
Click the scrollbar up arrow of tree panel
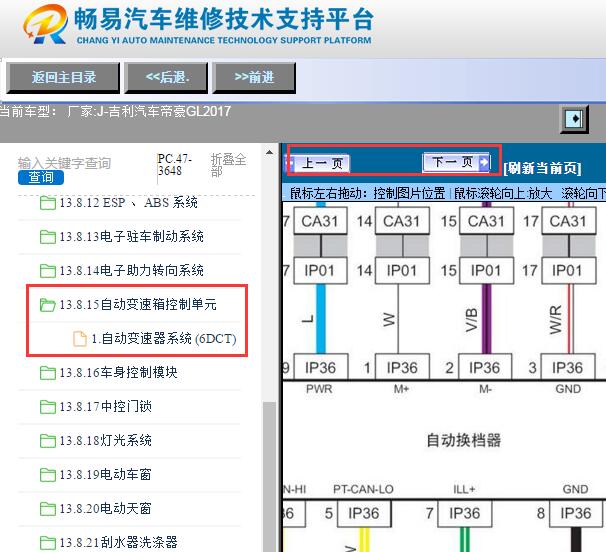[269, 153]
